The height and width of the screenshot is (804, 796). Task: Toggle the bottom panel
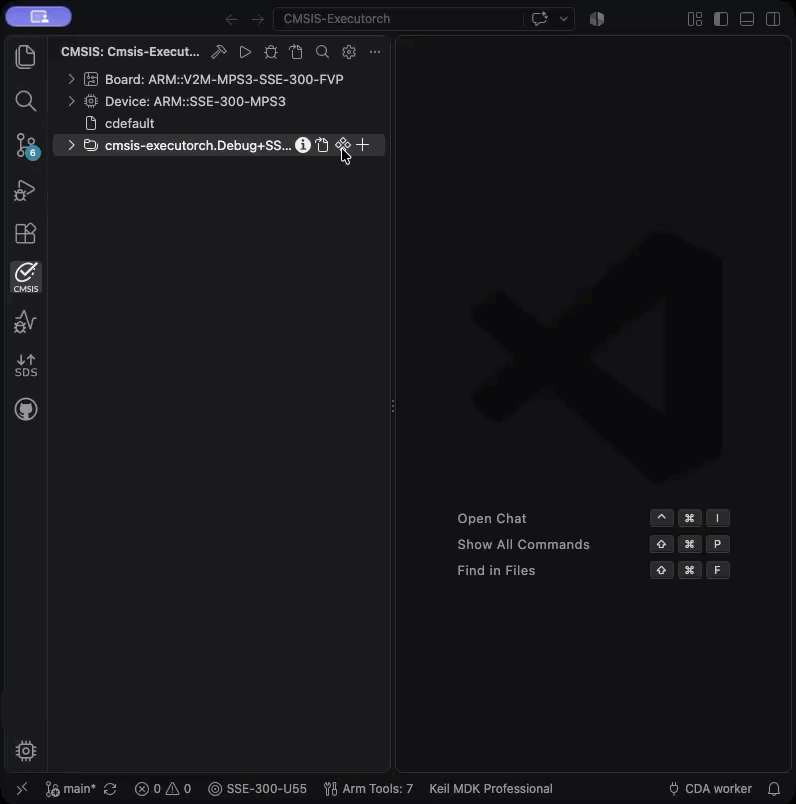tap(747, 19)
